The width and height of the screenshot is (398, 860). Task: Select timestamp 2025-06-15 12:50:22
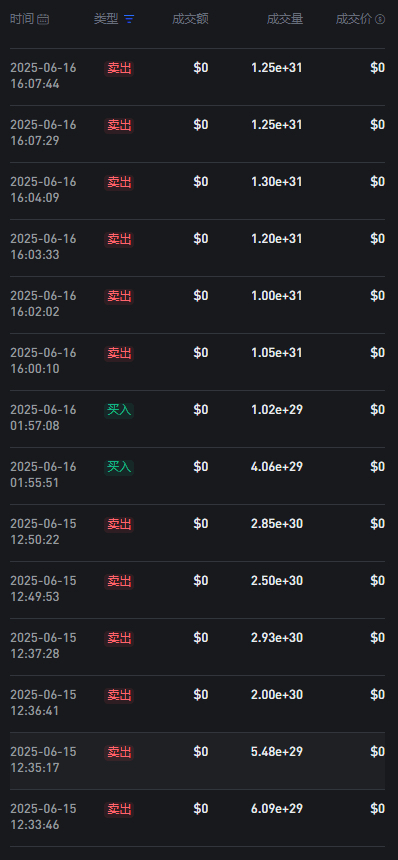click(x=43, y=532)
